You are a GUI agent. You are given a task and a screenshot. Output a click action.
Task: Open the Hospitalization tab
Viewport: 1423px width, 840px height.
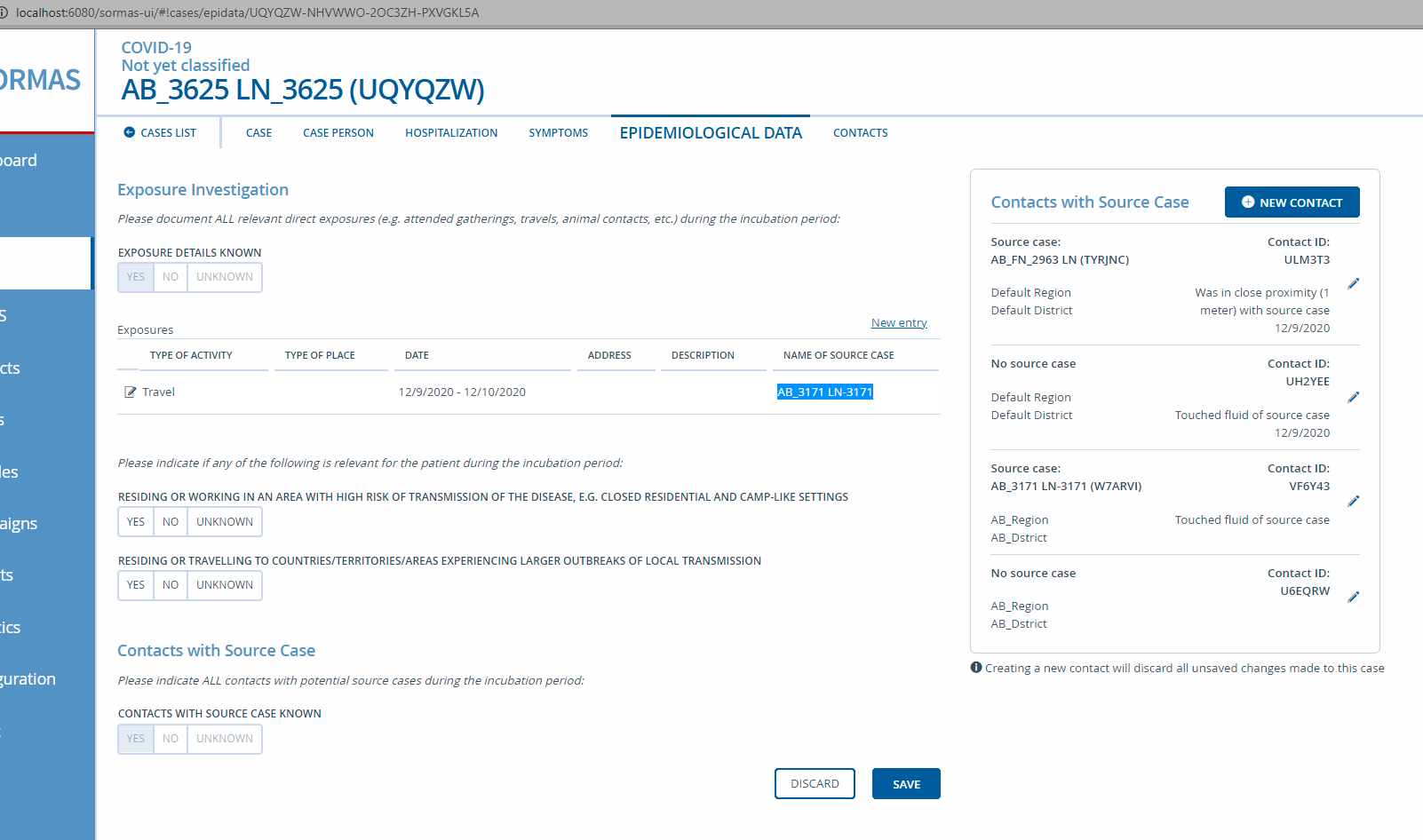coord(451,133)
